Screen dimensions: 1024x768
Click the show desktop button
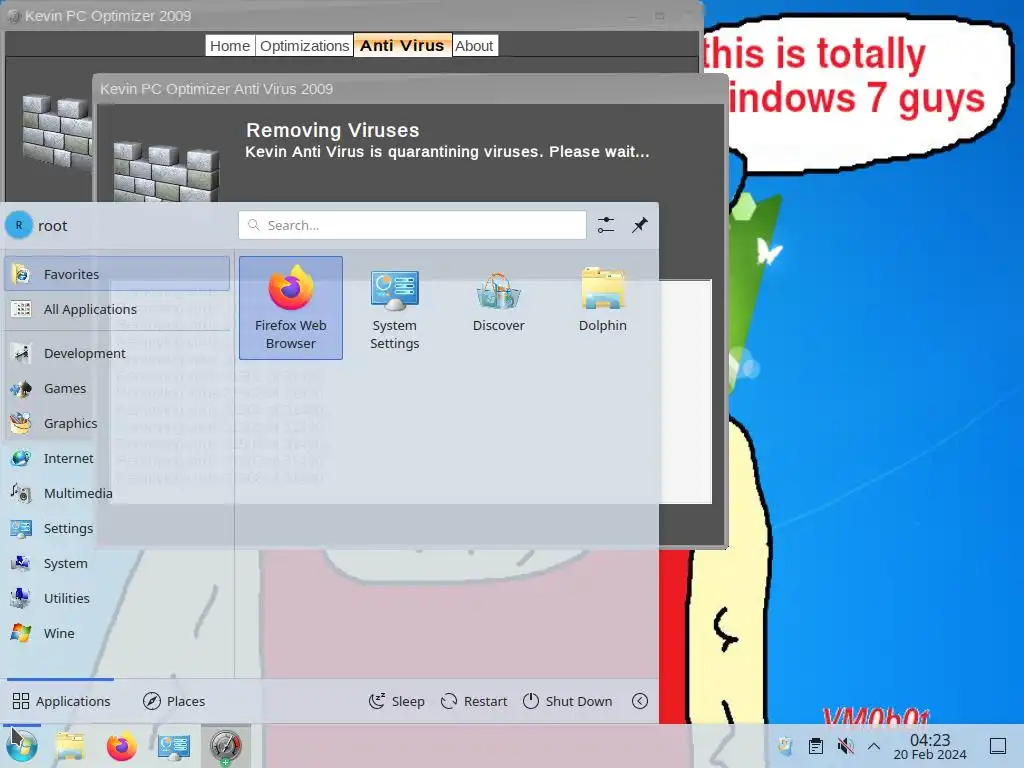point(997,746)
